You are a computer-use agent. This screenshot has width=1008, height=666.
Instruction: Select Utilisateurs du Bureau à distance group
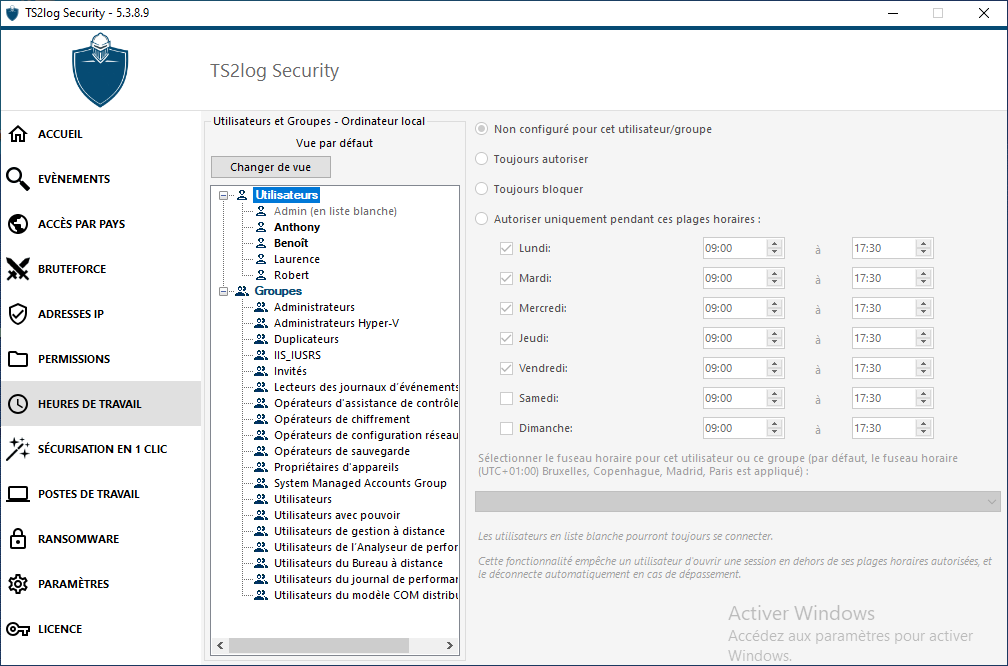[358, 563]
